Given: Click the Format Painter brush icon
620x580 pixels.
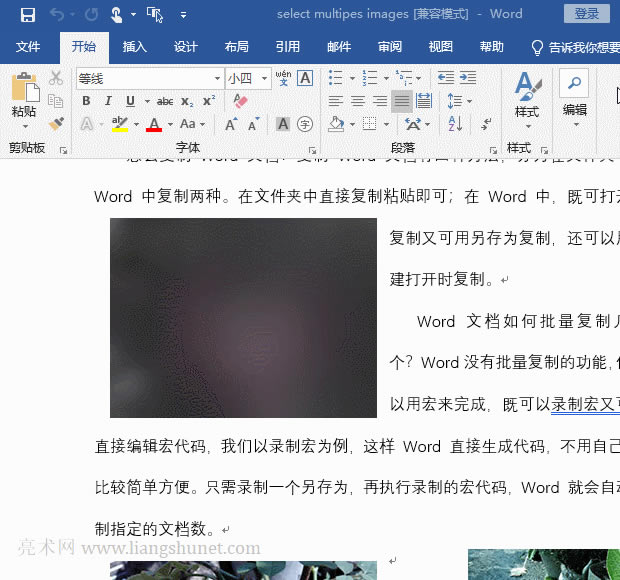Looking at the screenshot, I should (x=56, y=124).
